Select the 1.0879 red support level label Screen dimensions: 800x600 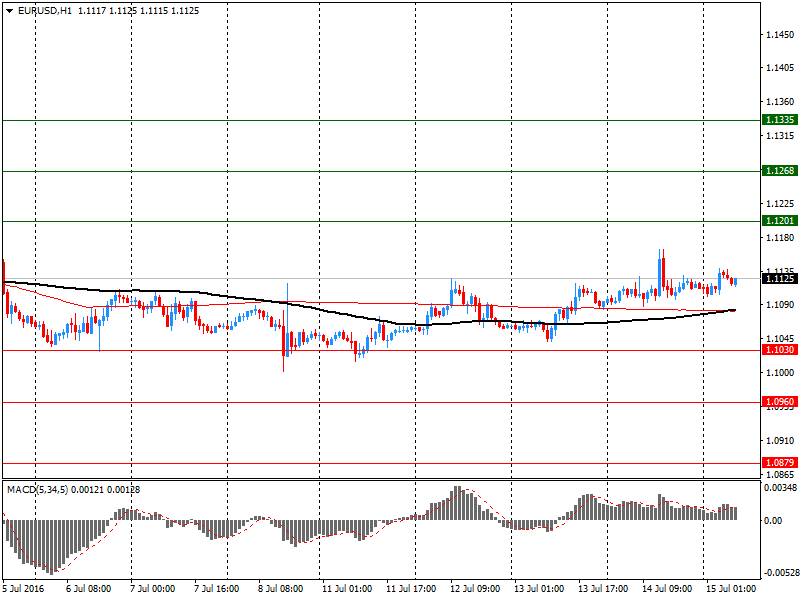click(x=780, y=463)
